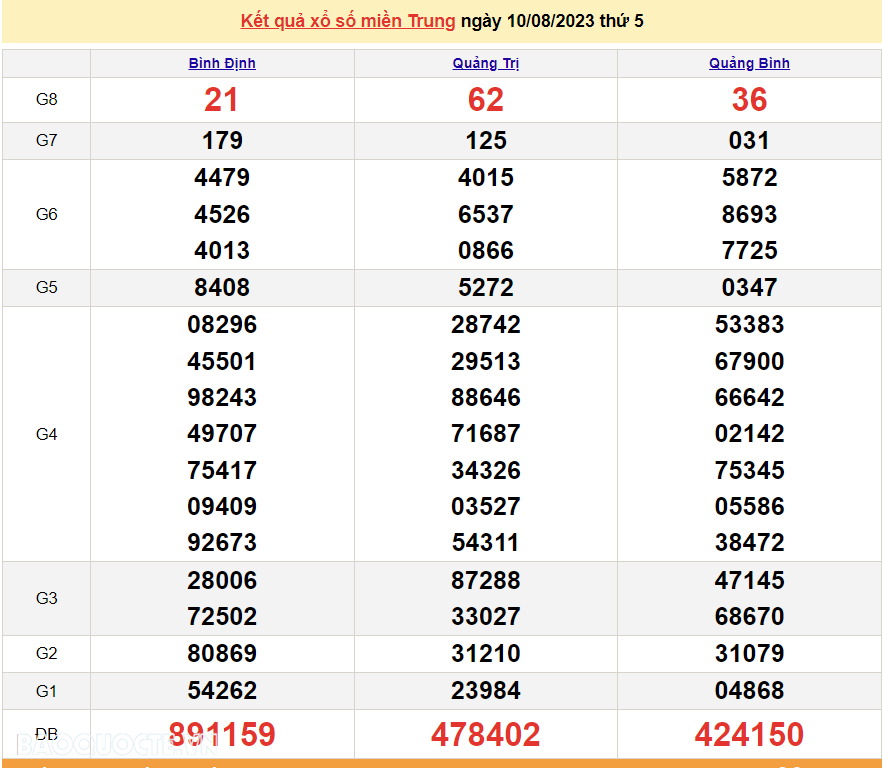The image size is (883, 768).
Task: Click the G1 row label
Action: click(46, 691)
